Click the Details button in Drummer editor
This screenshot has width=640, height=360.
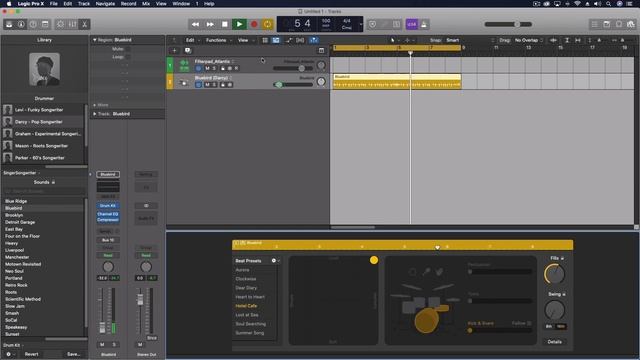pyautogui.click(x=554, y=342)
